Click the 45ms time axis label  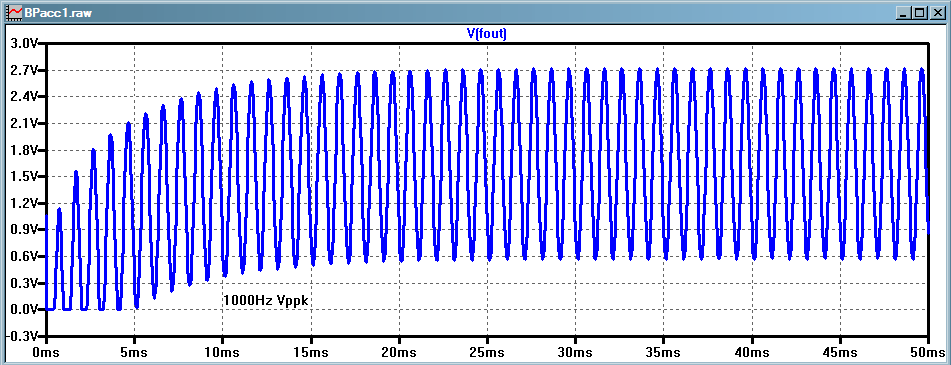[840, 352]
